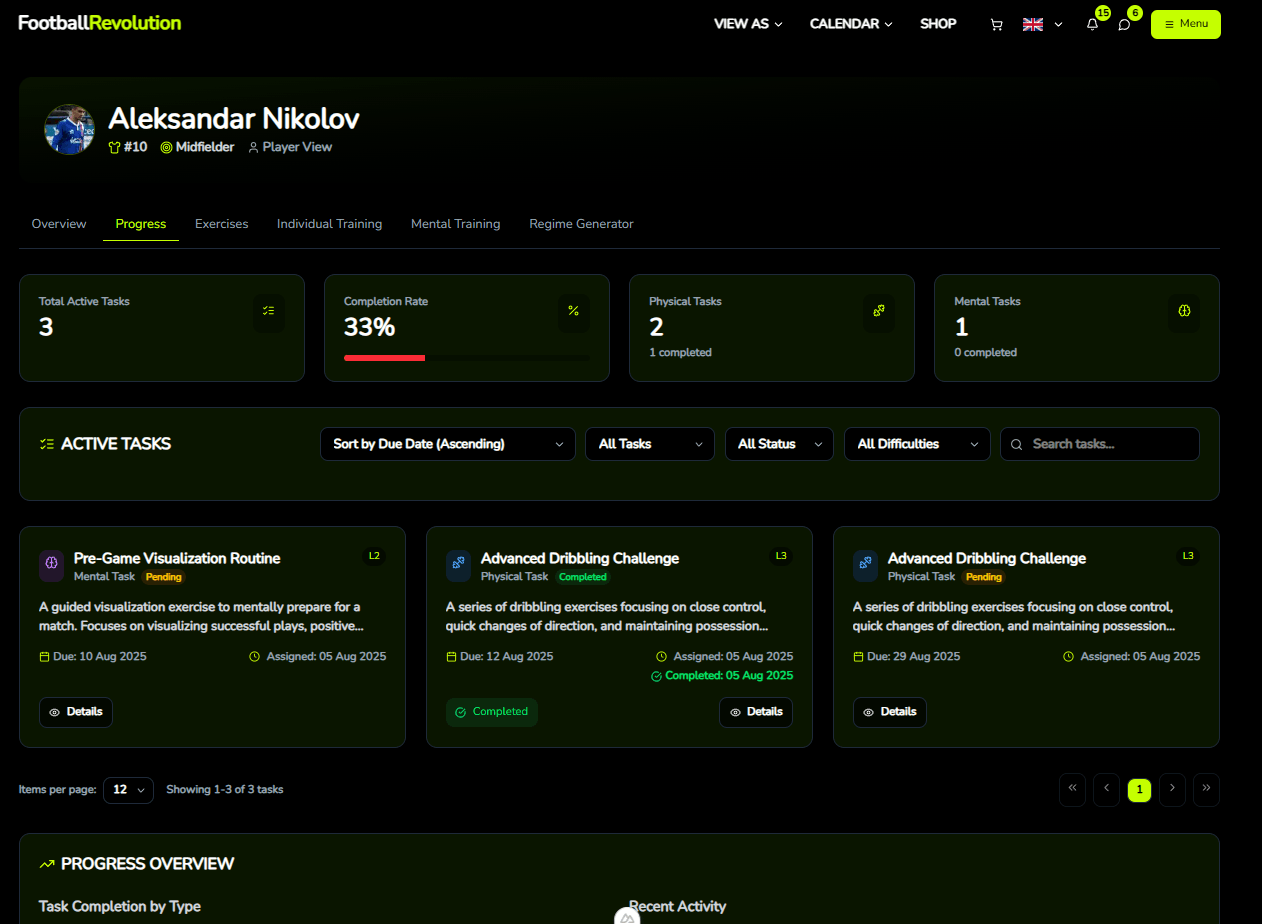View Details of completed Advanced Dribbling Challenge
Image resolution: width=1262 pixels, height=924 pixels.
756,712
